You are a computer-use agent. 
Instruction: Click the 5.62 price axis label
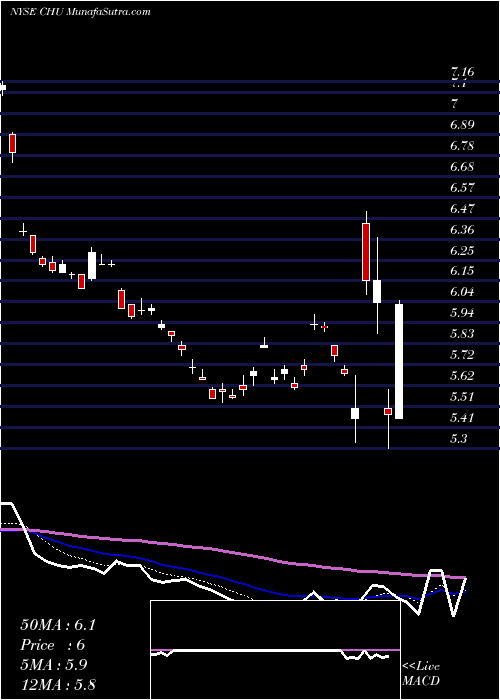tap(462, 375)
